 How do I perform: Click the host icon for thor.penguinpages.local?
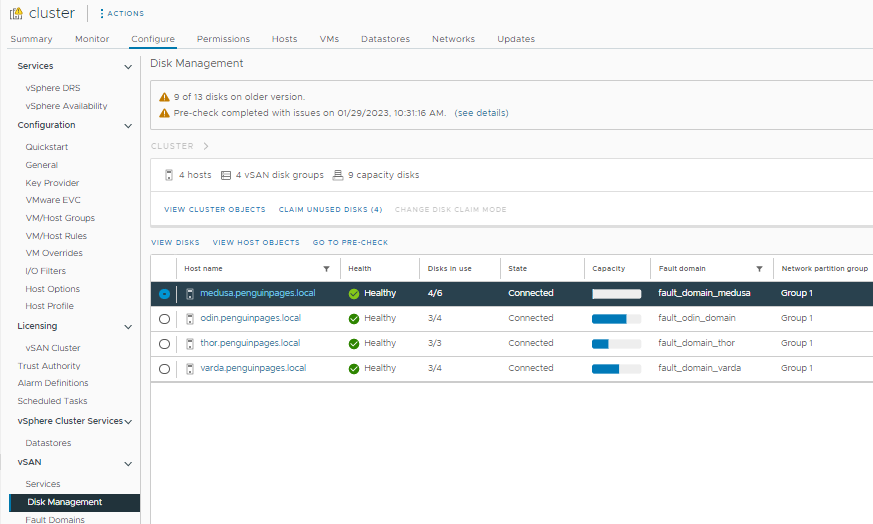[190, 344]
